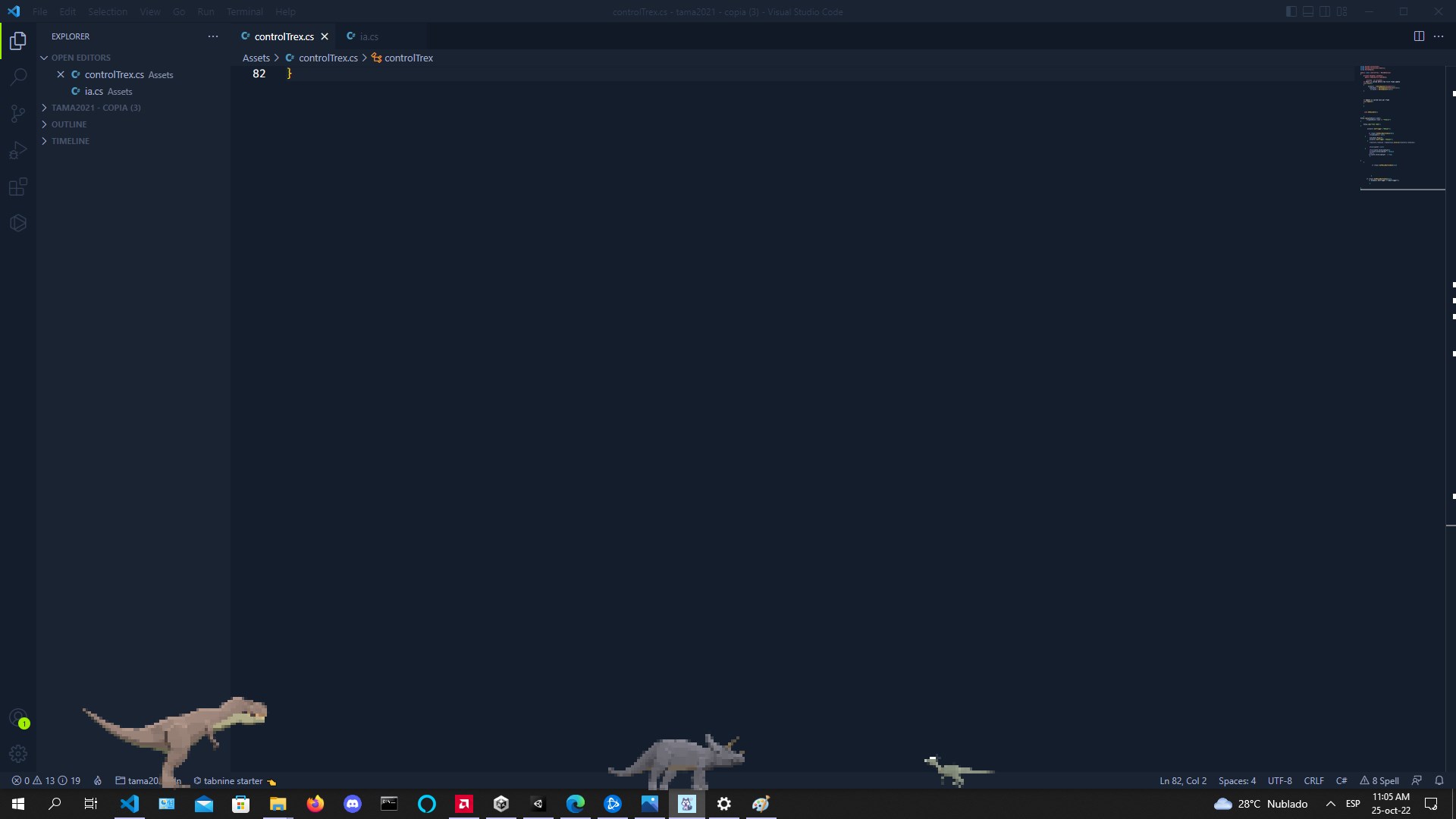Open Windows taskbar search

(x=55, y=804)
